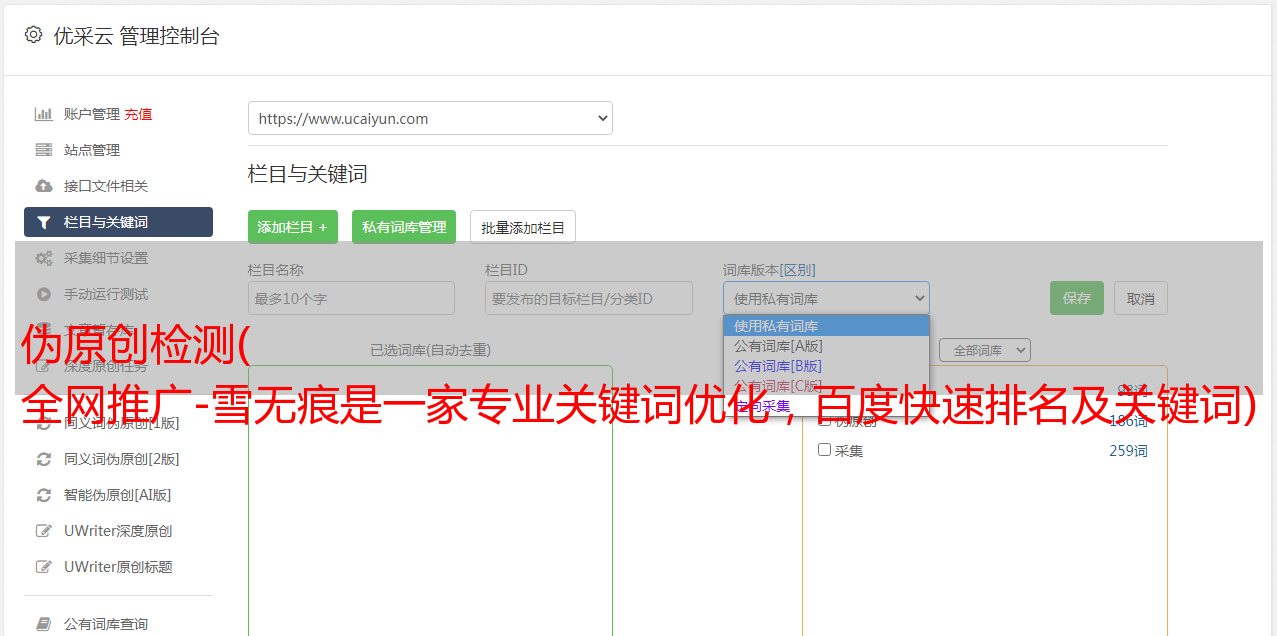Open the site URL dropdown
The image size is (1277, 636).
click(x=430, y=118)
